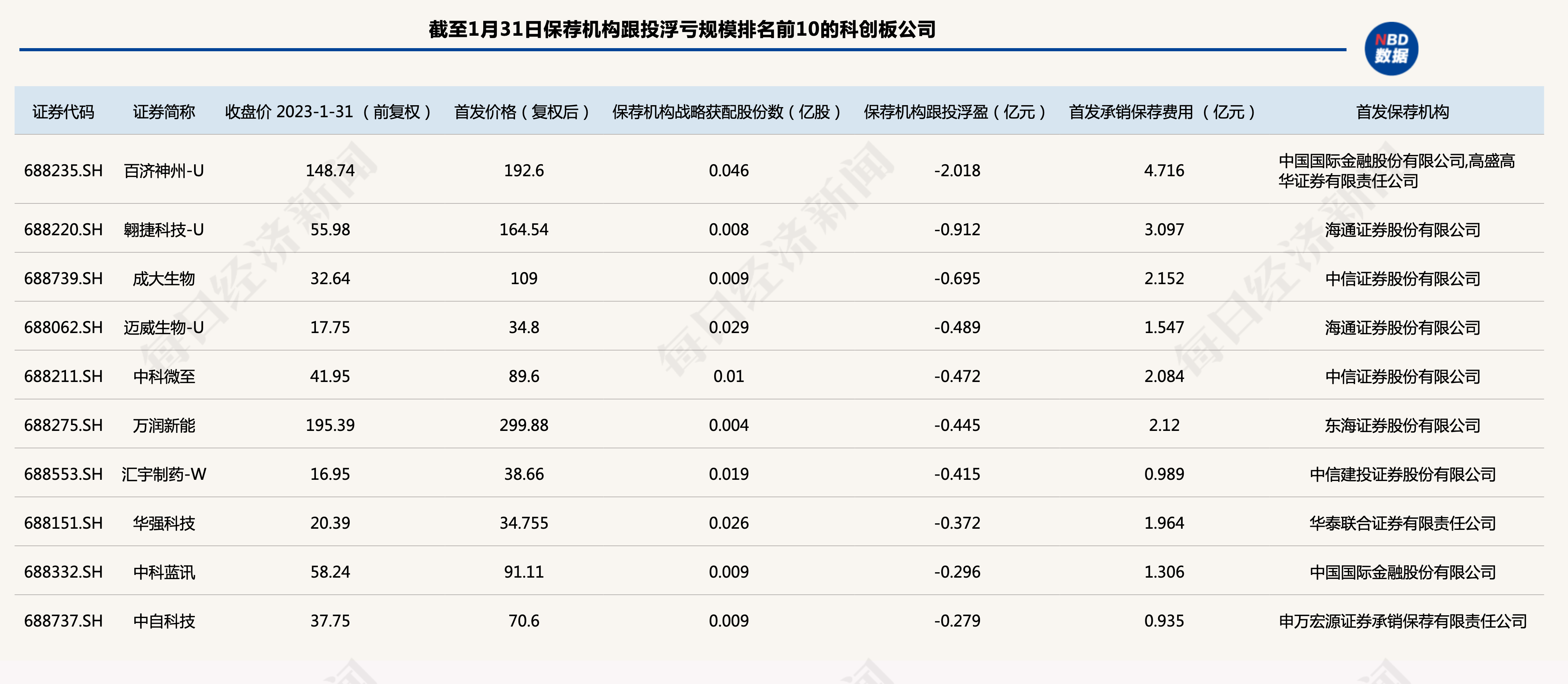
Task: Select the name 中科微至
Action: point(164,377)
